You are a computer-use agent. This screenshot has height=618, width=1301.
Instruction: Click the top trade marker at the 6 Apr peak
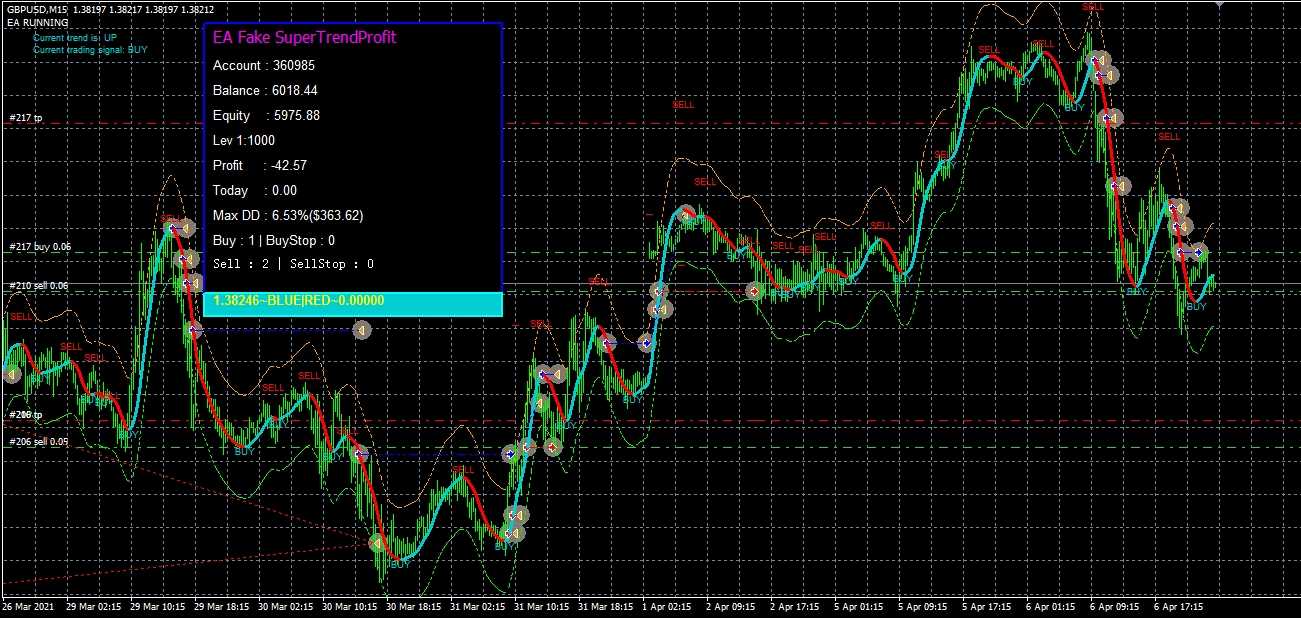(x=1097, y=60)
